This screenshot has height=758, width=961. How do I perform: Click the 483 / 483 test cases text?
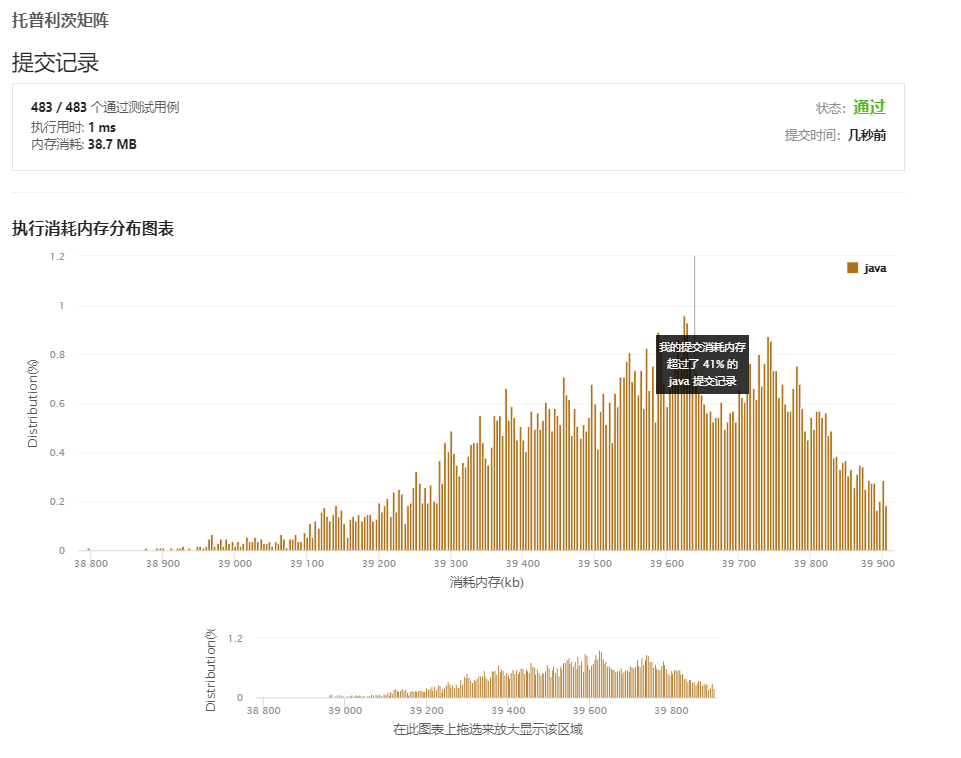click(105, 107)
